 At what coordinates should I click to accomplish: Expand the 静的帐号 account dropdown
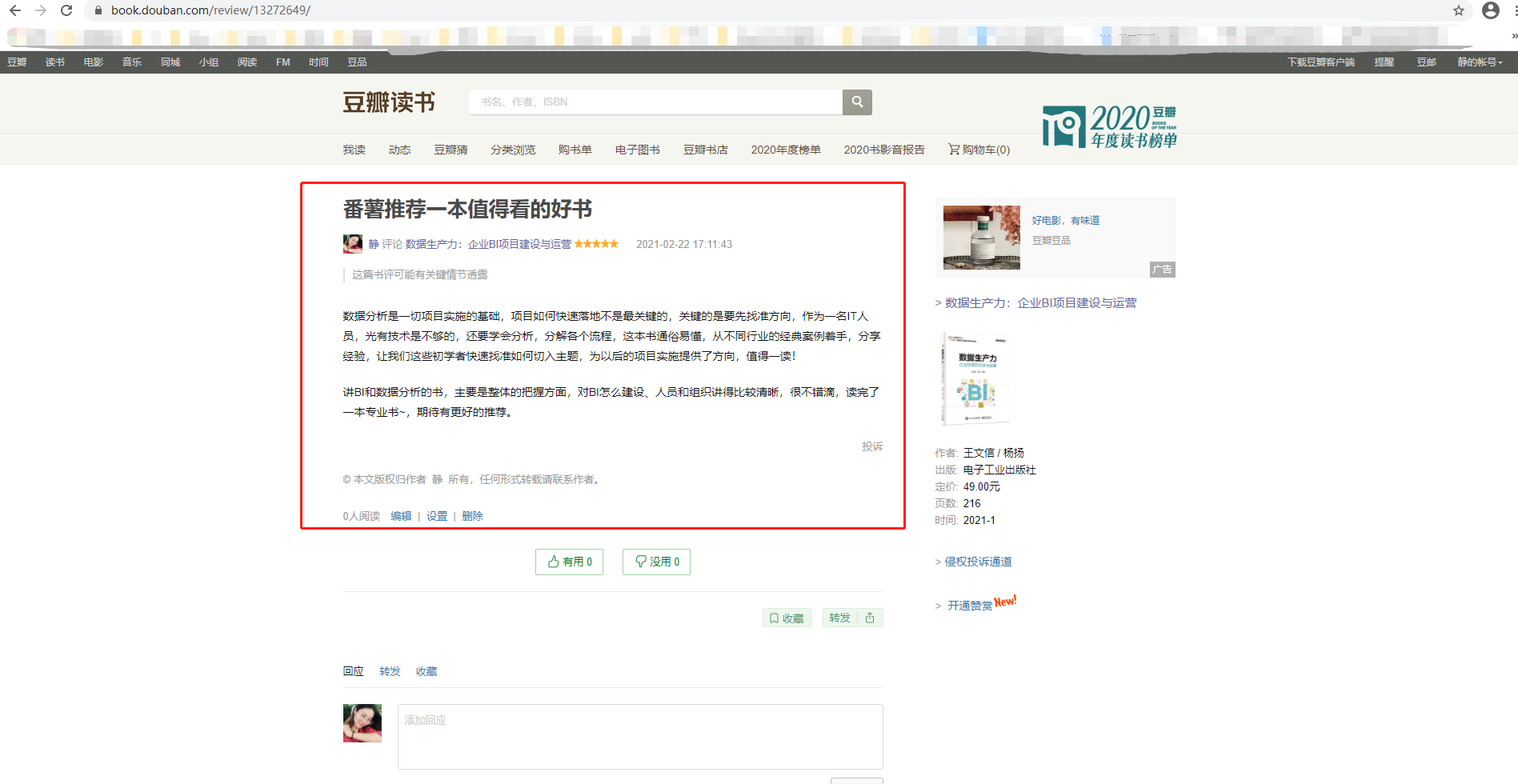(1480, 62)
